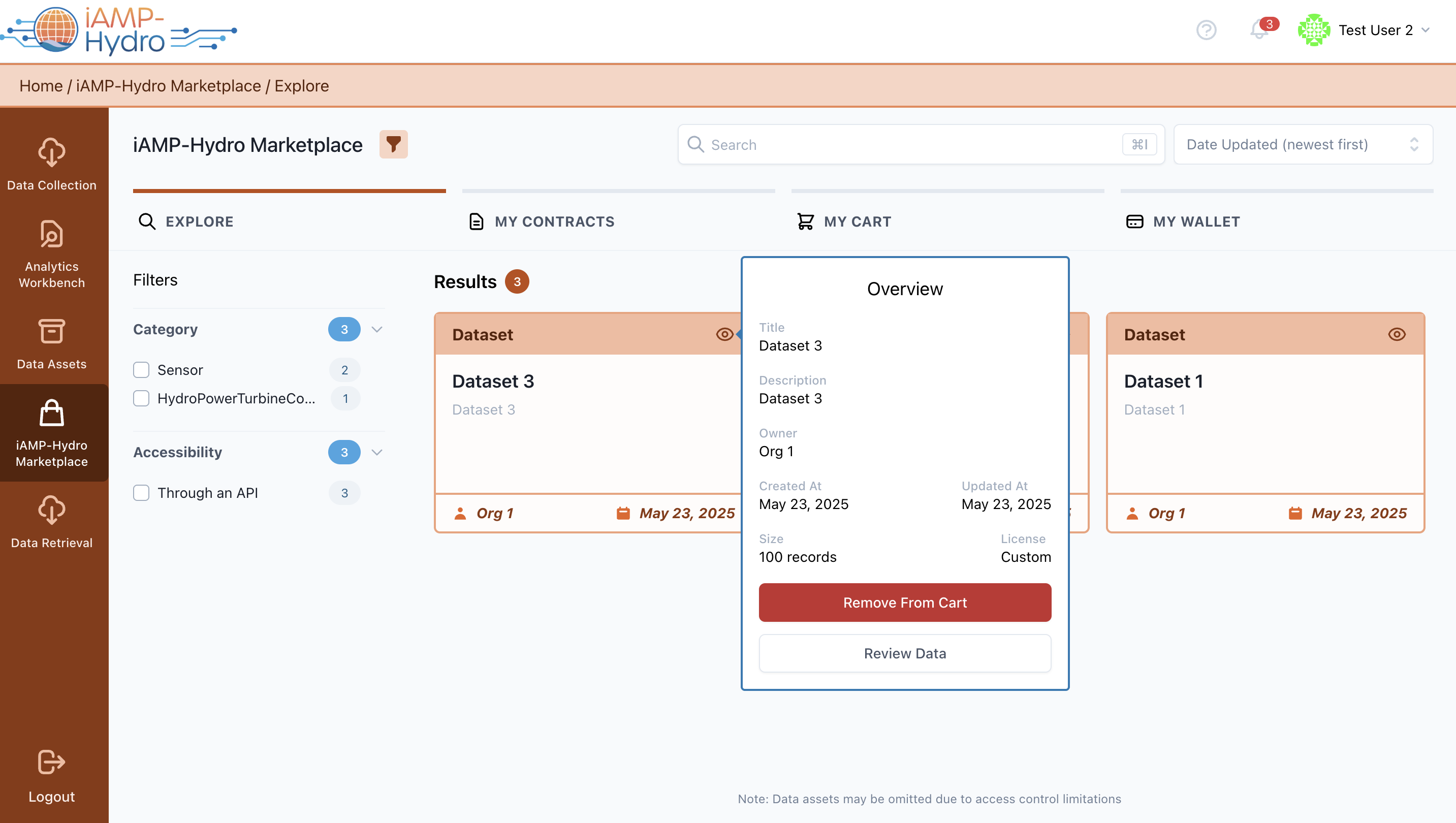Click the eye icon on Dataset 1 card
This screenshot has width=1456, height=823.
pyautogui.click(x=1396, y=335)
